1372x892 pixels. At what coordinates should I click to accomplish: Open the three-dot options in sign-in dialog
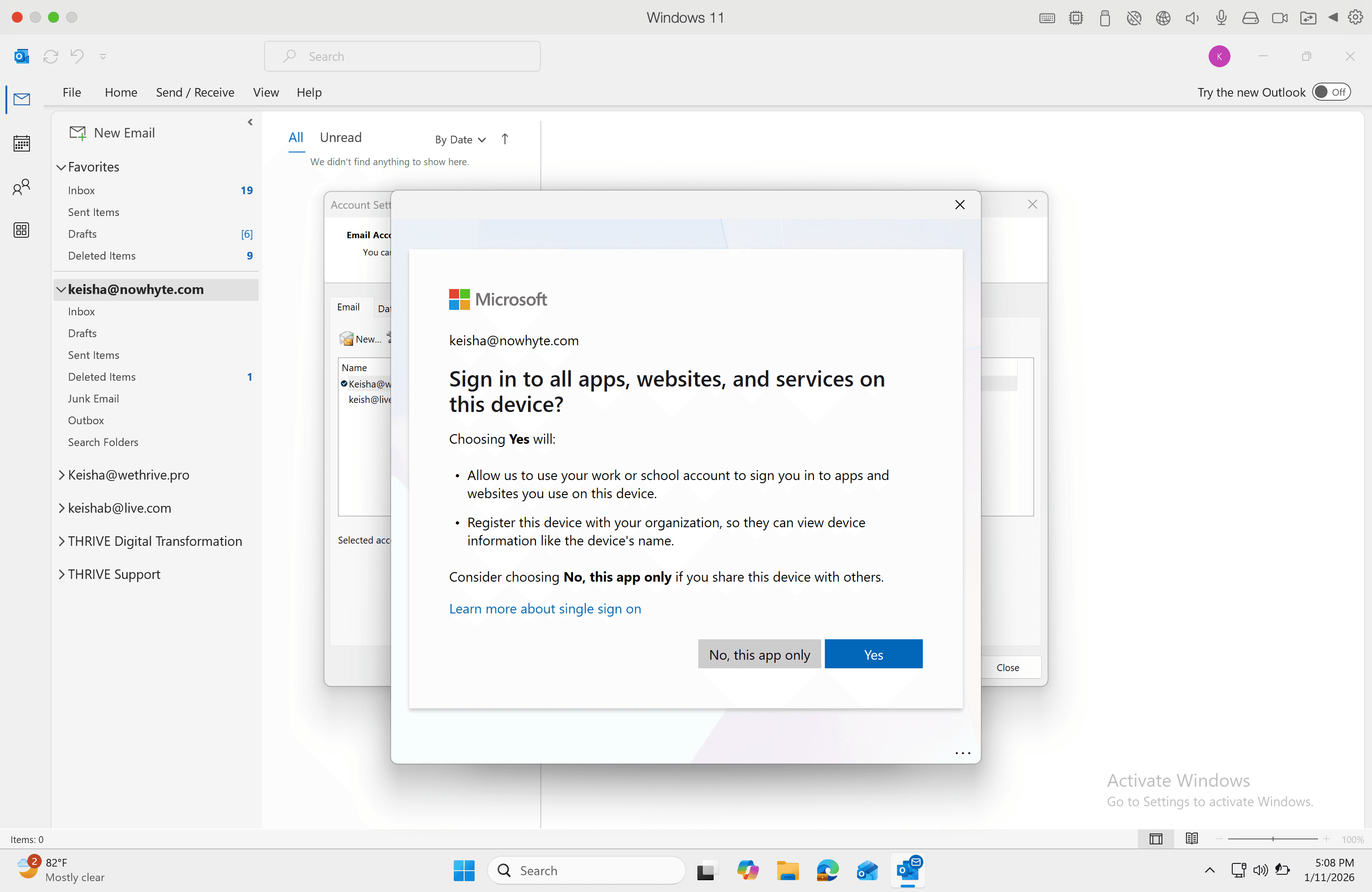coord(962,753)
